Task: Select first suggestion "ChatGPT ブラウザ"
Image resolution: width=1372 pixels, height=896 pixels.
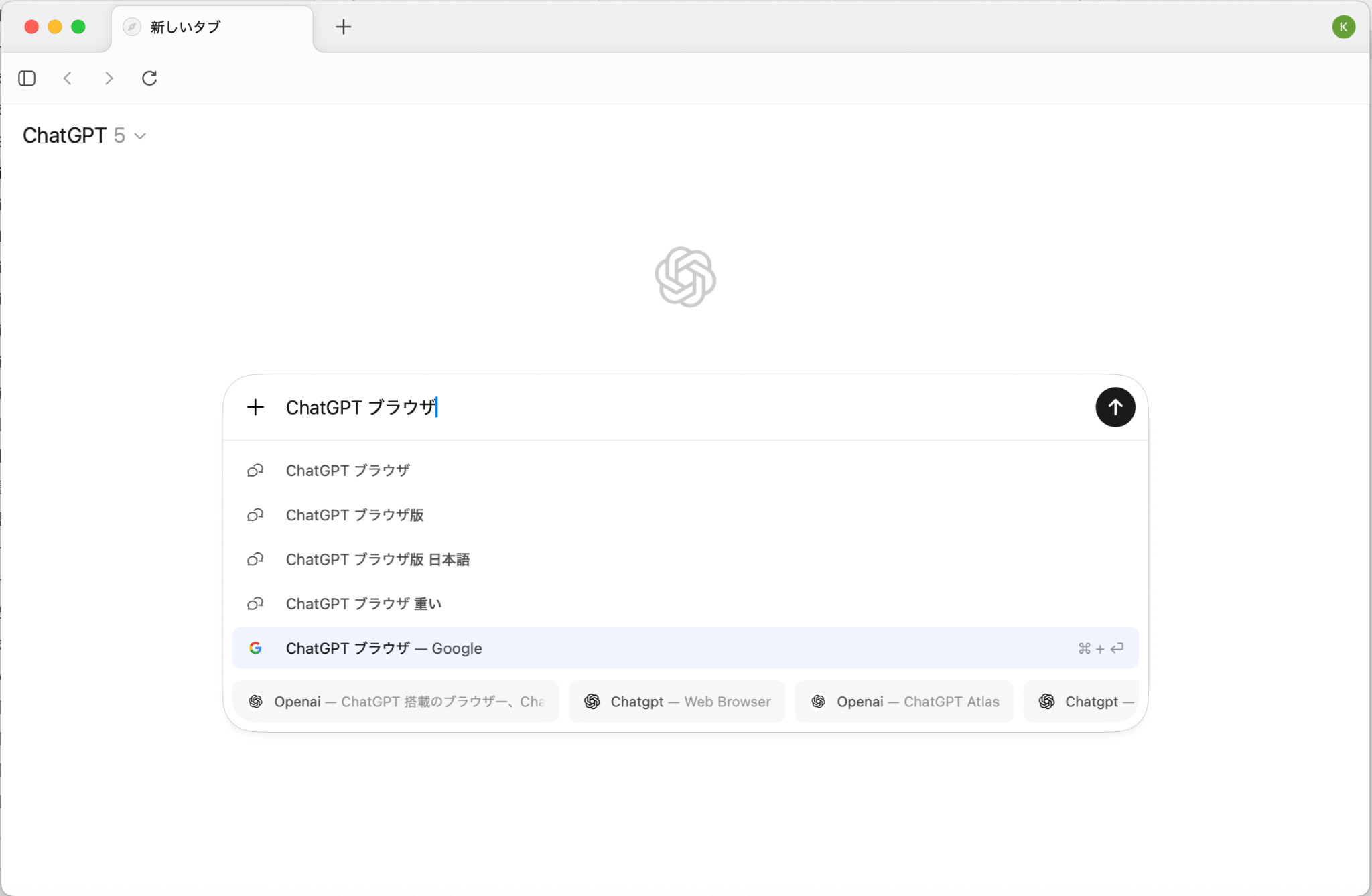Action: 347,471
